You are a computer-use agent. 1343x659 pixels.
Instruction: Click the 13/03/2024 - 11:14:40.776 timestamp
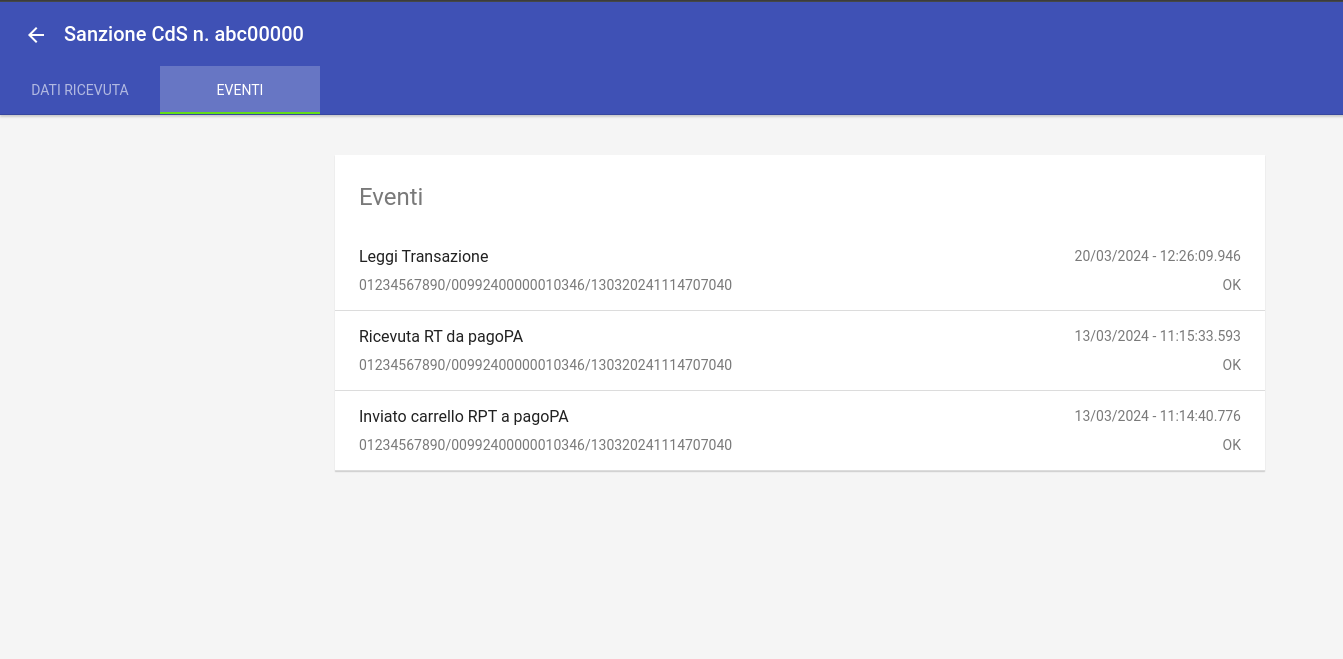pyautogui.click(x=1157, y=416)
